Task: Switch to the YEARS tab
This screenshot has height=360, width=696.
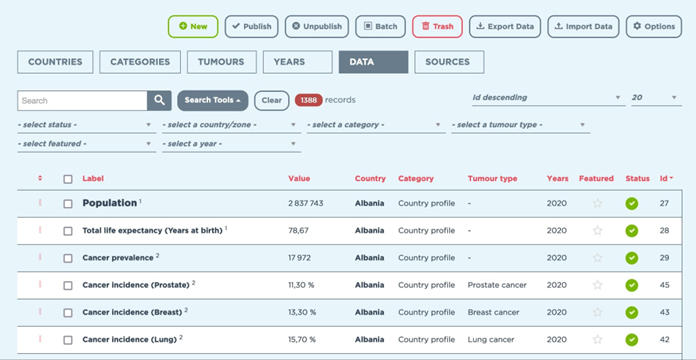Action: 297,62
